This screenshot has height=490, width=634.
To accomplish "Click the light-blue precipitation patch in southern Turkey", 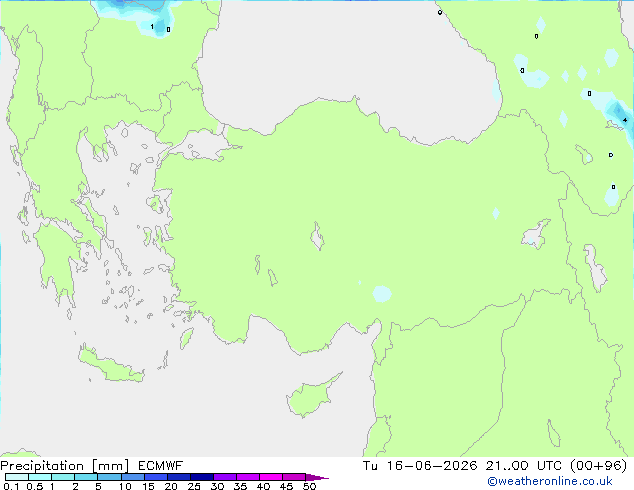I will (x=382, y=294).
